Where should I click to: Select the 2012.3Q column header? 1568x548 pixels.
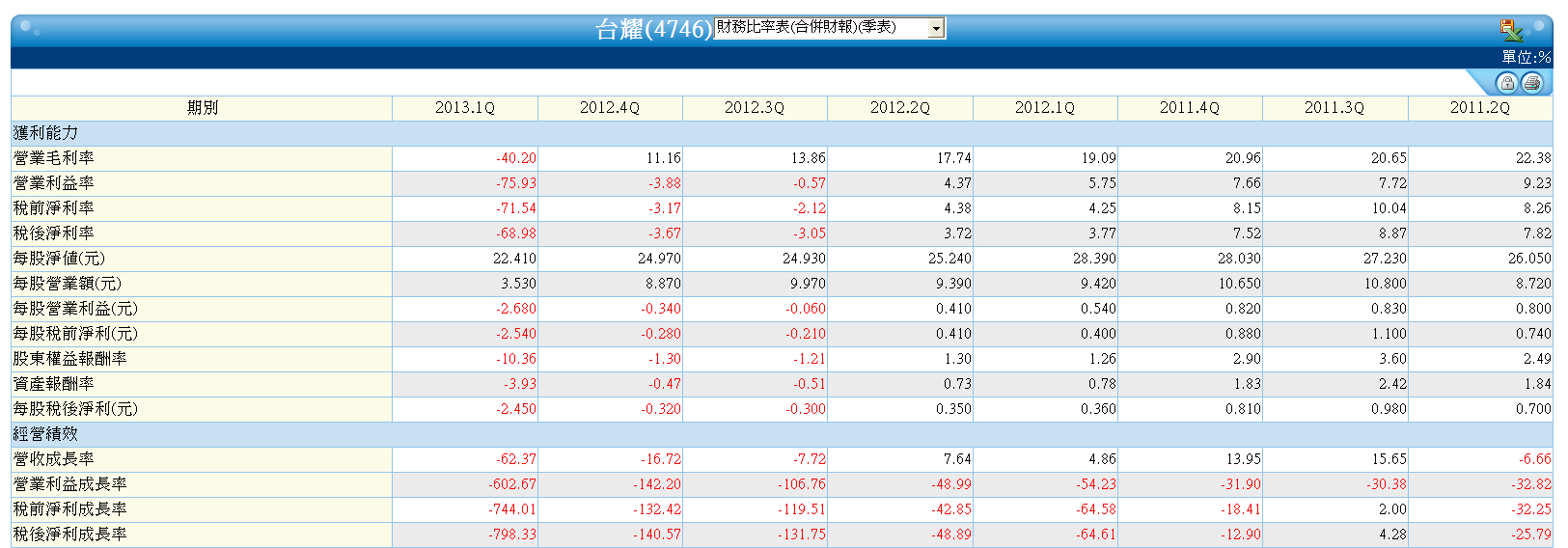(755, 108)
